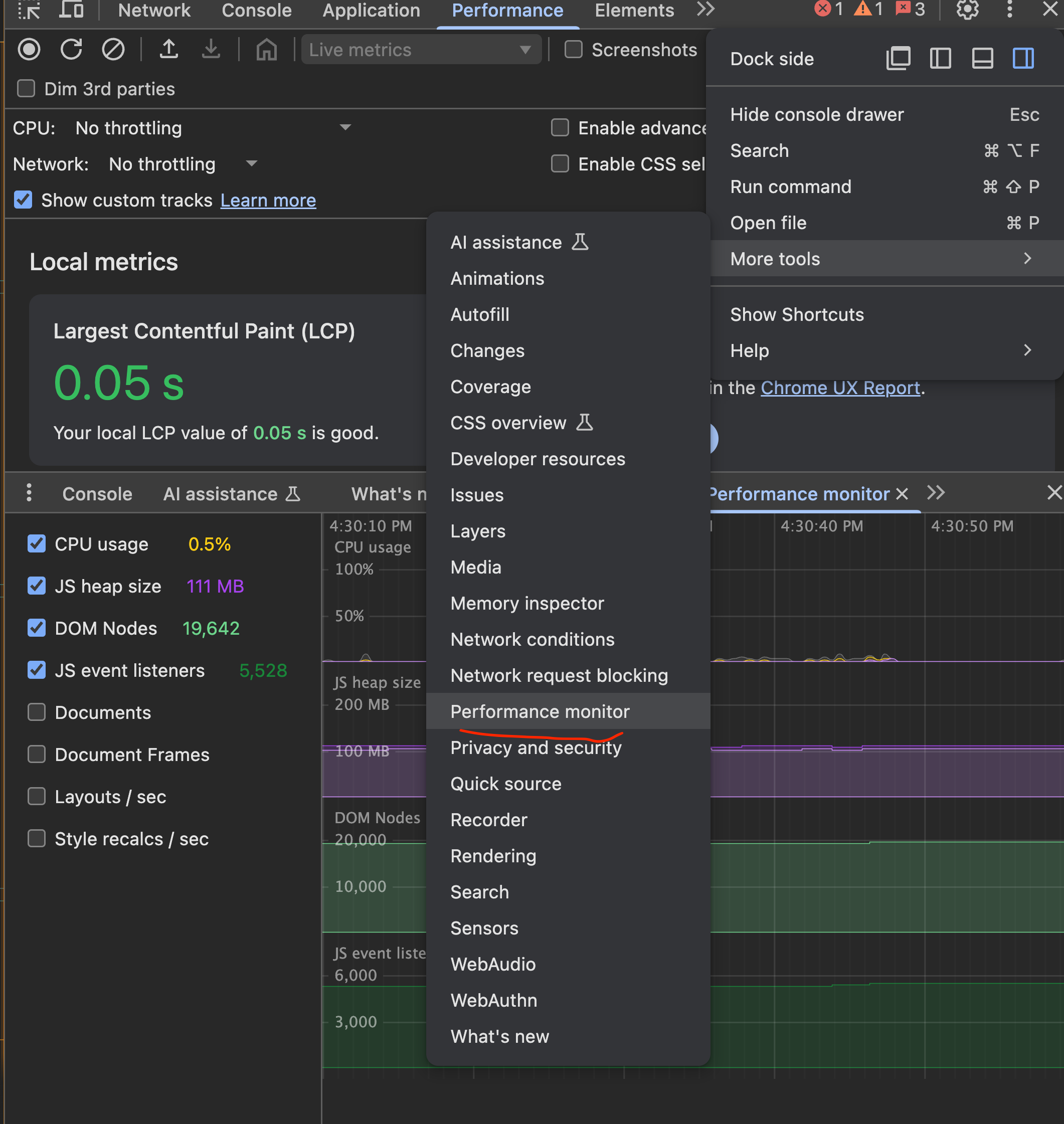
Task: Choose Rendering in More tools menu
Action: click(x=492, y=855)
